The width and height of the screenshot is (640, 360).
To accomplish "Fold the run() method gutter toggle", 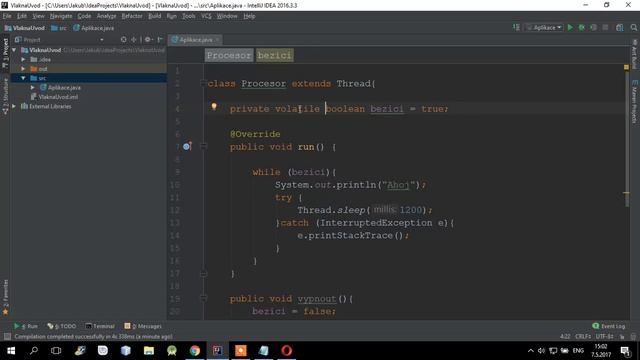I will [x=203, y=147].
